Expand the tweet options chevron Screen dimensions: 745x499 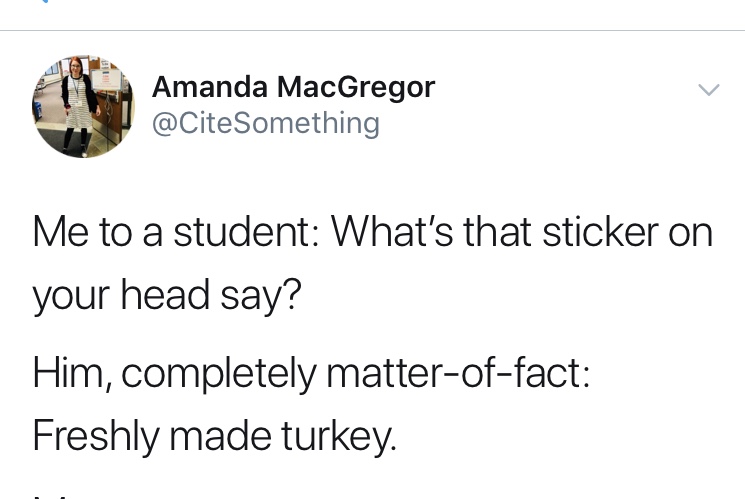[708, 90]
